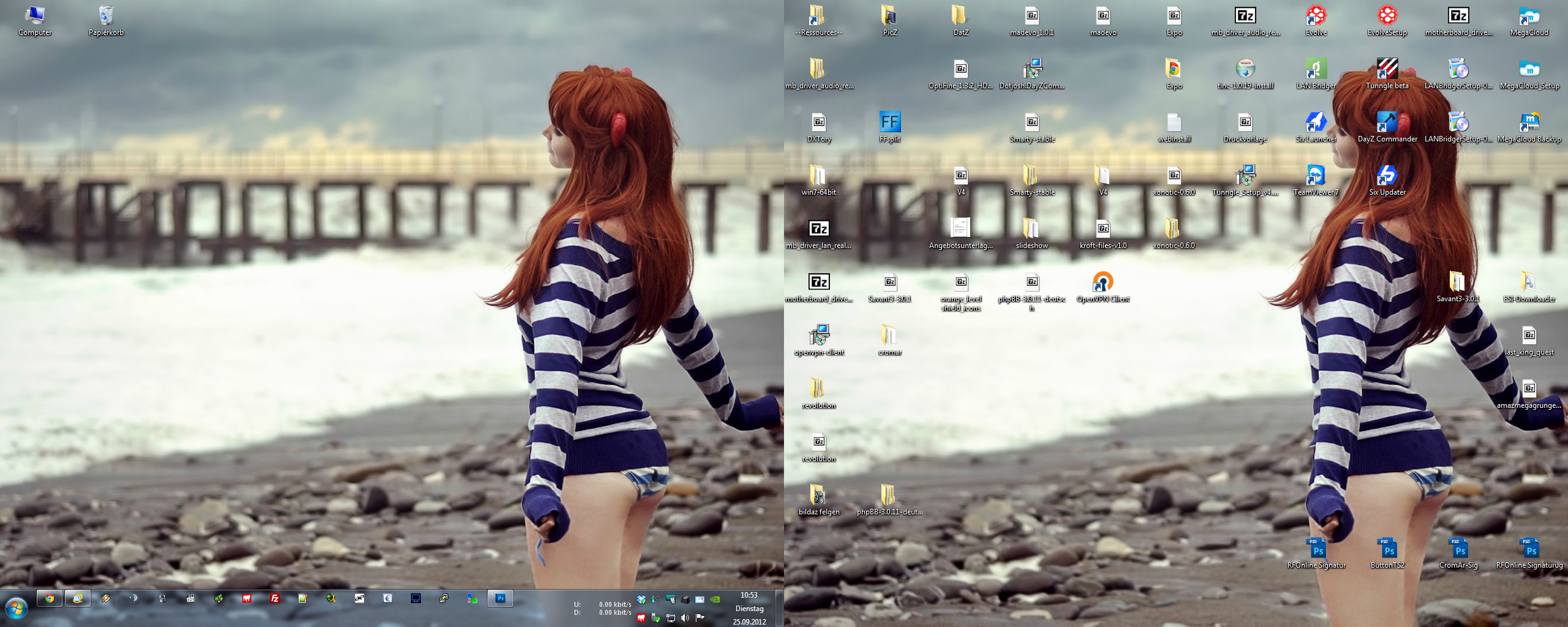Select the Druckvorlage archive
This screenshot has height=627, width=1568.
tap(1245, 127)
